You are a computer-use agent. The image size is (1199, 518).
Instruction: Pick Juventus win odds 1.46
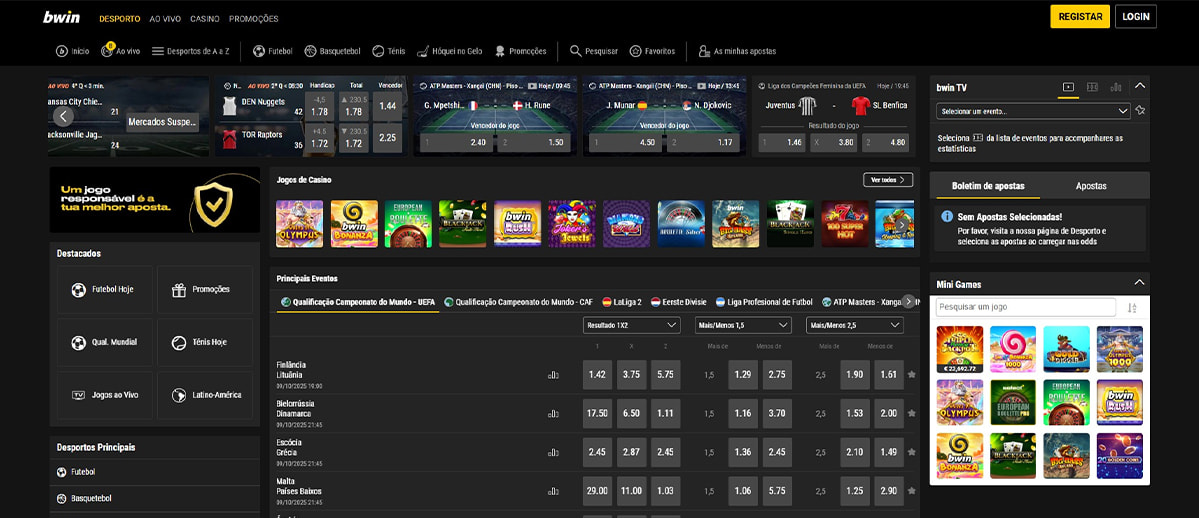[x=781, y=142]
